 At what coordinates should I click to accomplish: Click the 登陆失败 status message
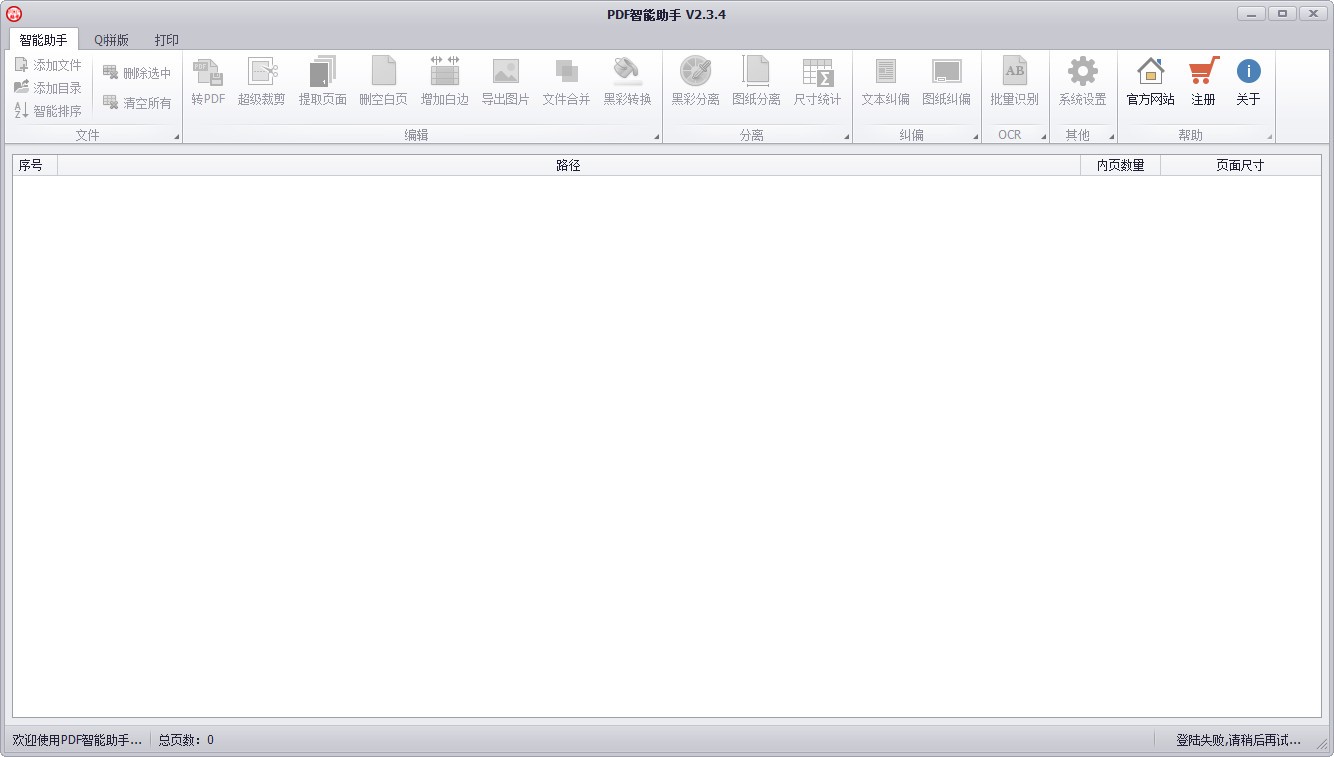point(1238,740)
